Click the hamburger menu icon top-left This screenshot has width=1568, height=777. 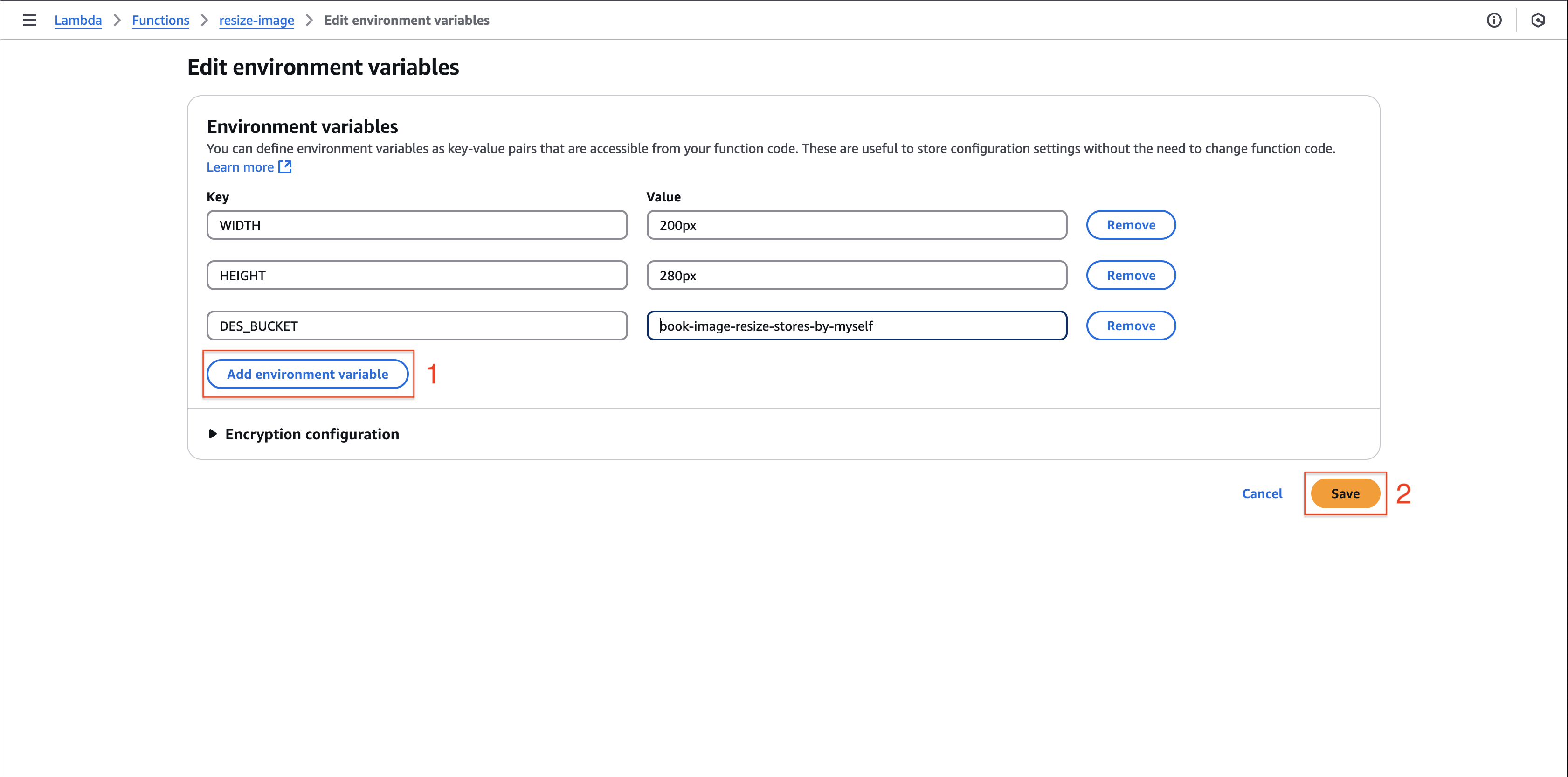(x=28, y=20)
